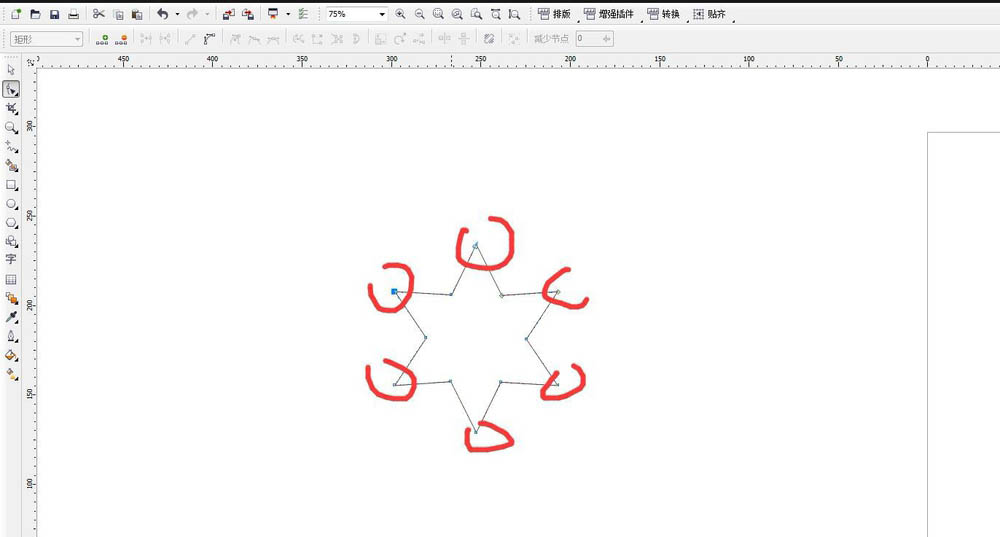Select the Polygon tool

[x=11, y=223]
